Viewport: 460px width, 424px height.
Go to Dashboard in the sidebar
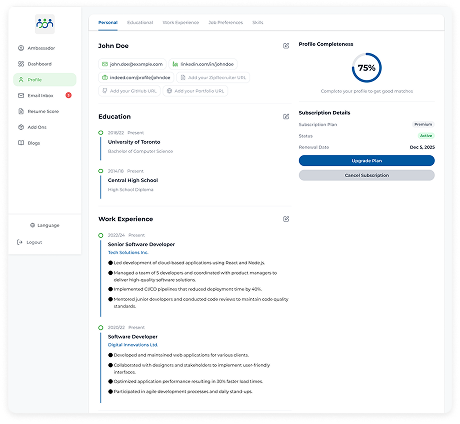coord(45,64)
